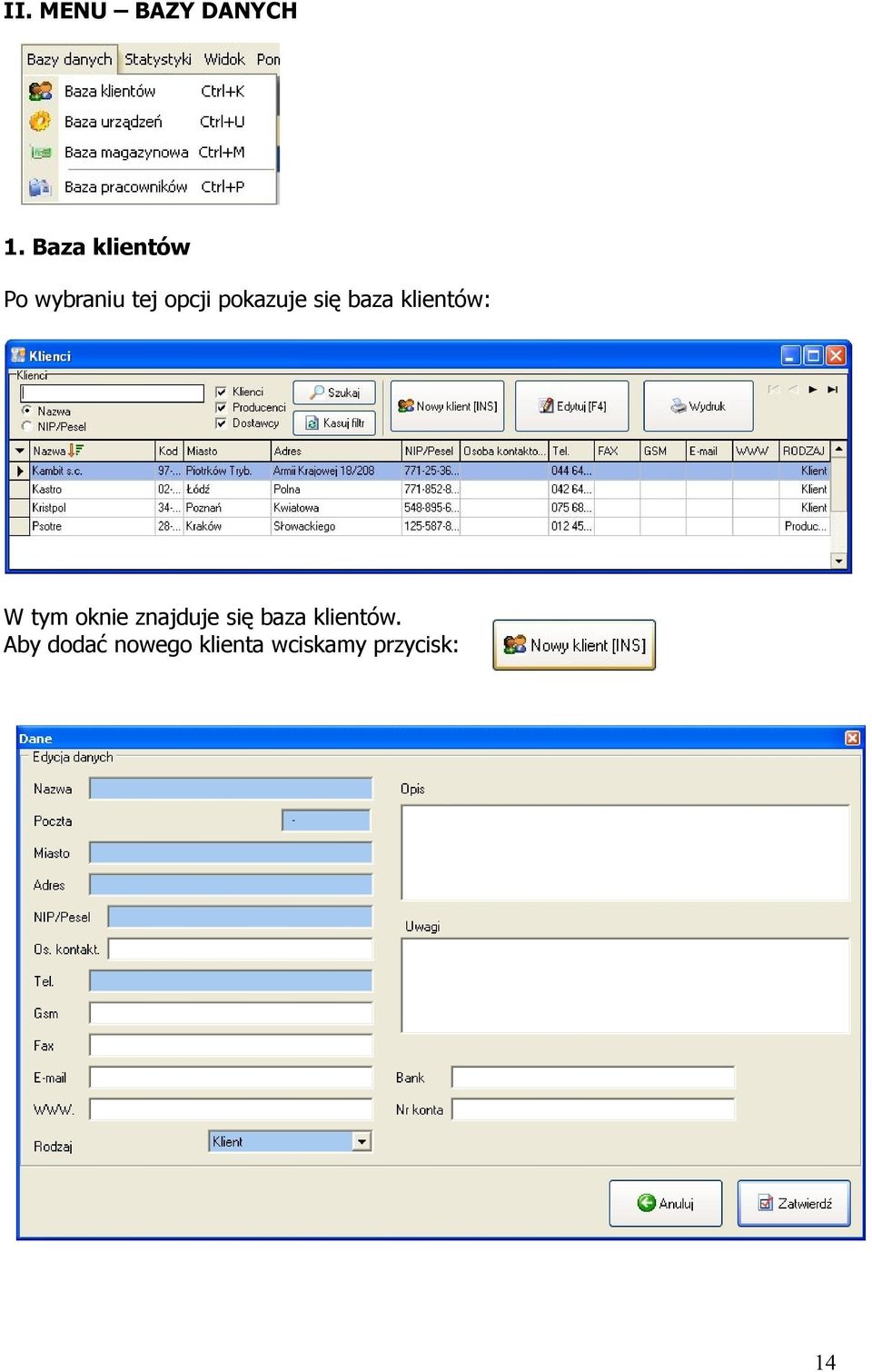The width and height of the screenshot is (872, 1372).
Task: Click the Baza magazynowa icon
Action: tap(41, 153)
